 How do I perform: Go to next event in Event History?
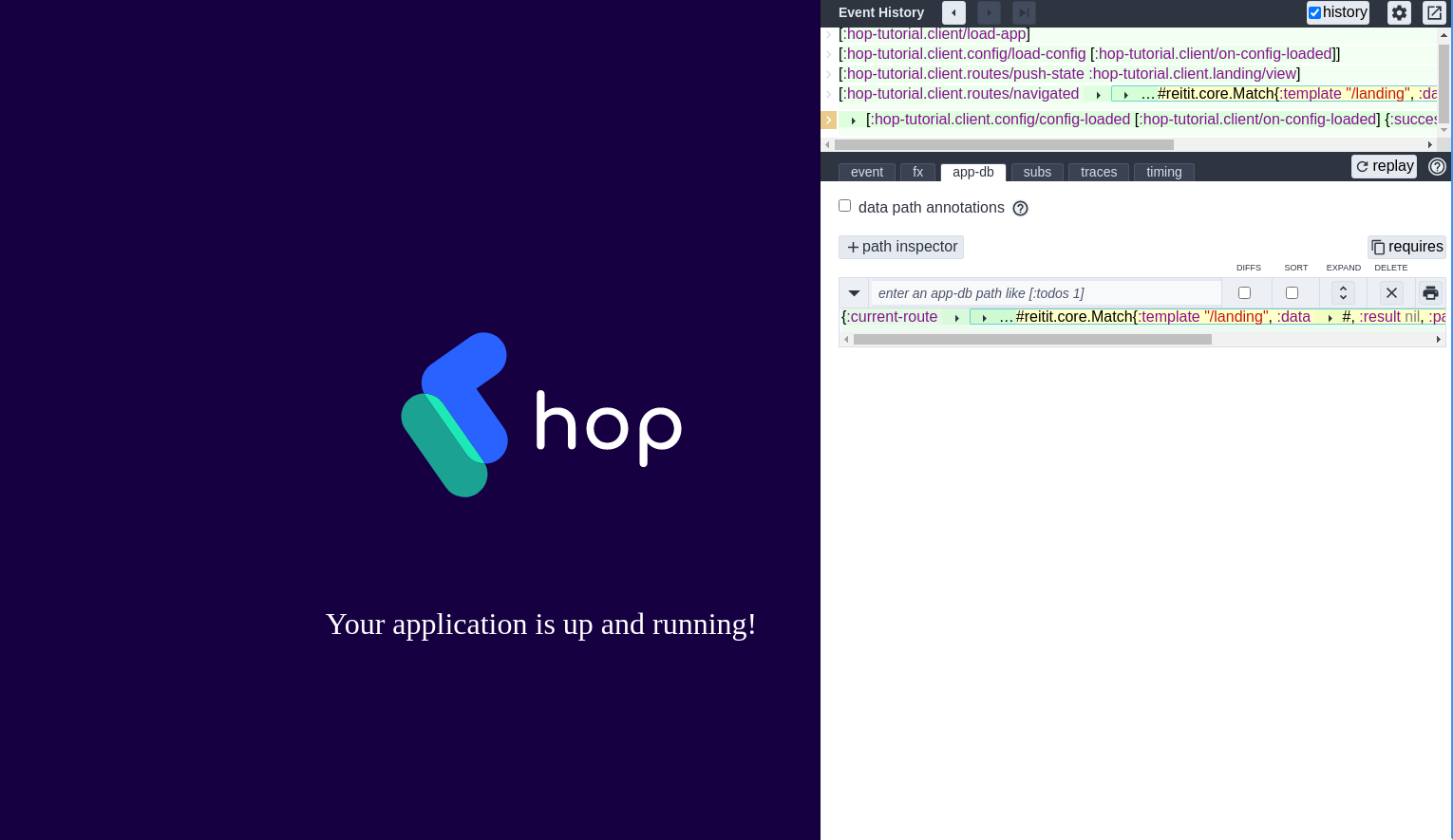989,12
